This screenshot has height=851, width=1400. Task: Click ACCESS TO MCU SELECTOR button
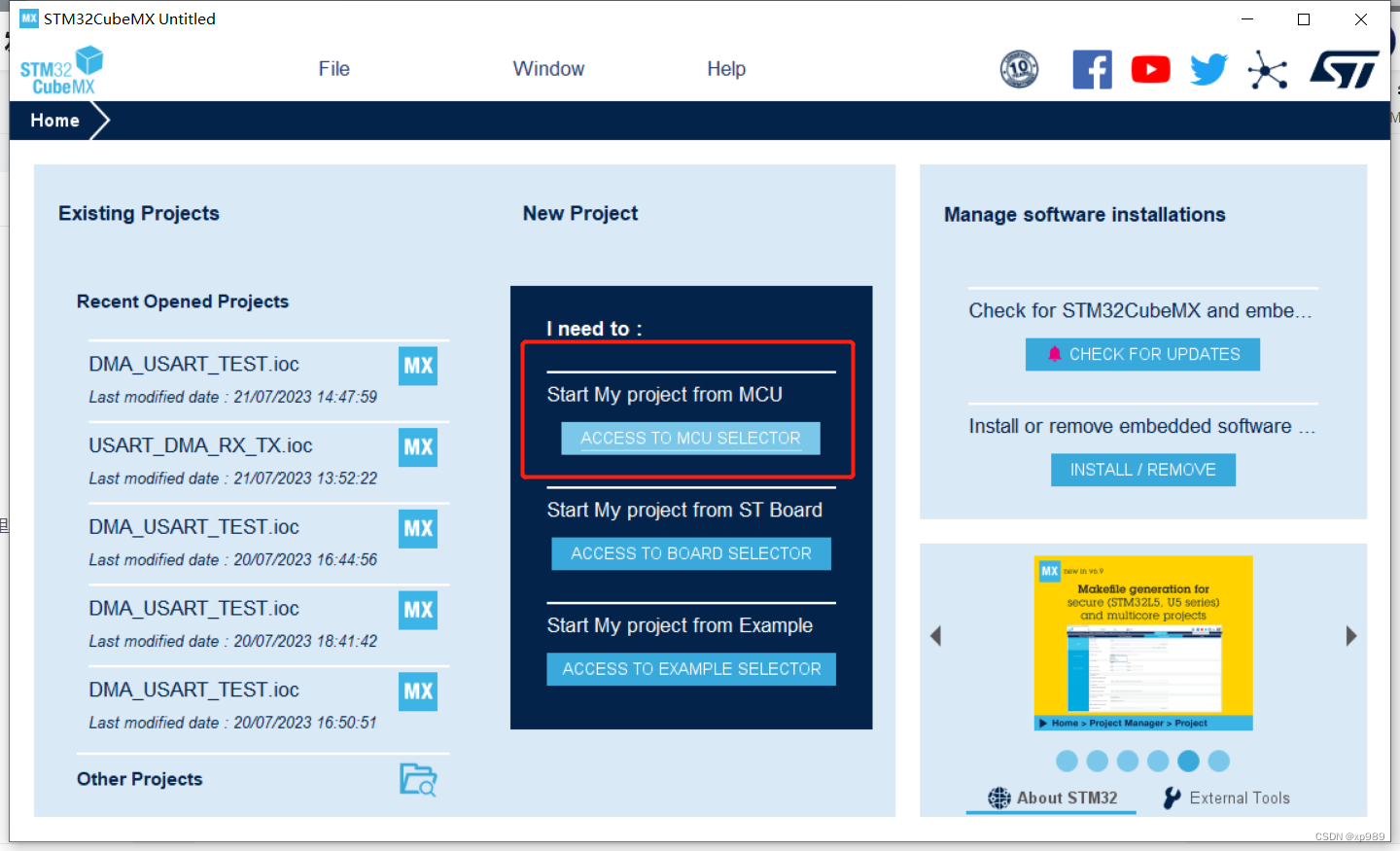point(690,438)
